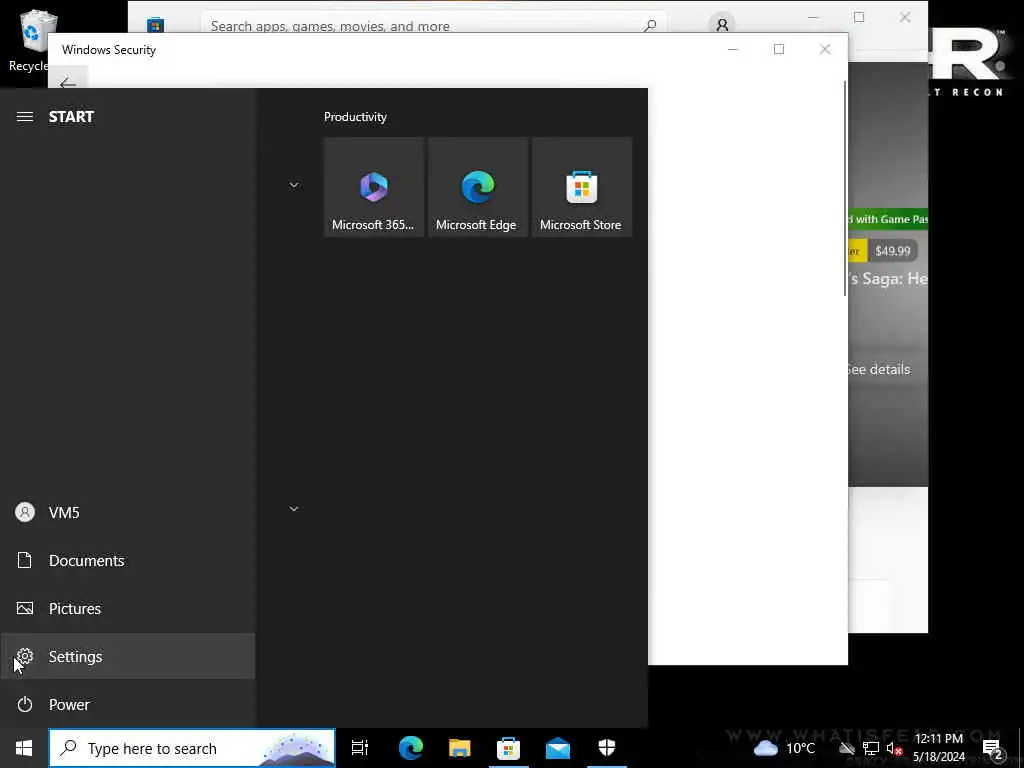Open the weather widget showing 10°C
This screenshot has width=1024, height=768.
click(784, 748)
